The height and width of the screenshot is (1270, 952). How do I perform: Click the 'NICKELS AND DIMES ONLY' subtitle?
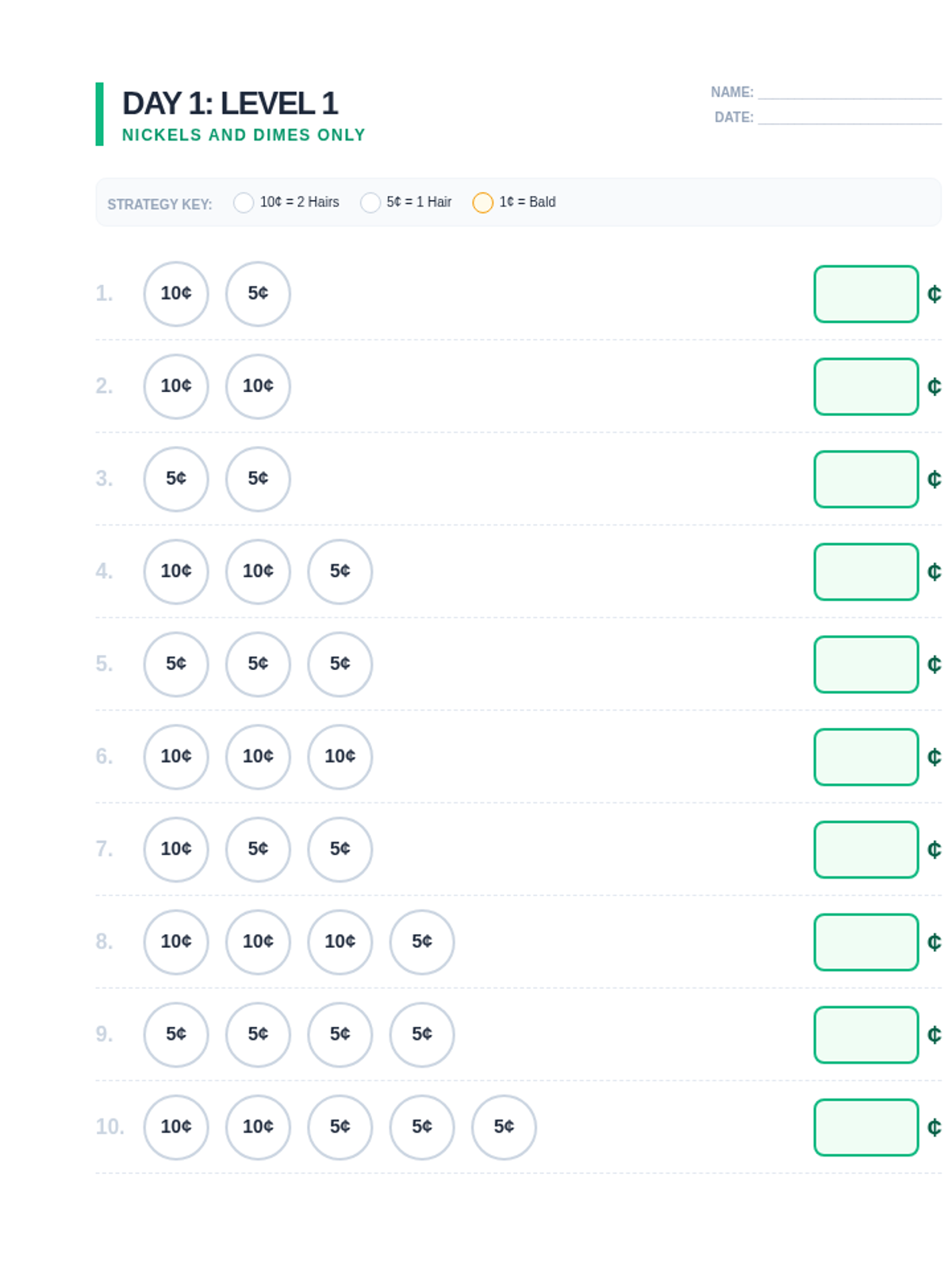[x=244, y=135]
